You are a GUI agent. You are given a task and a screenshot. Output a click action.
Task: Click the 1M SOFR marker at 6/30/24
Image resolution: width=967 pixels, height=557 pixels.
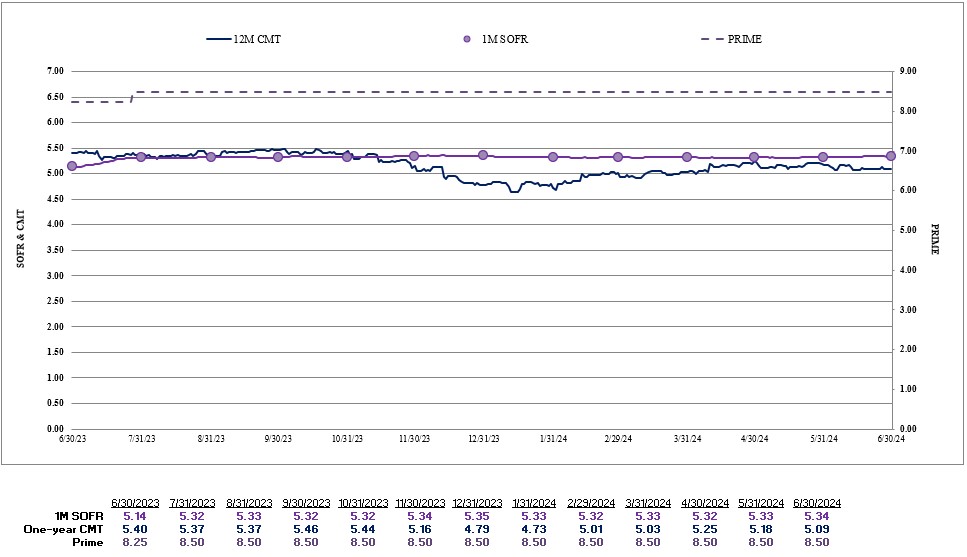tap(891, 156)
